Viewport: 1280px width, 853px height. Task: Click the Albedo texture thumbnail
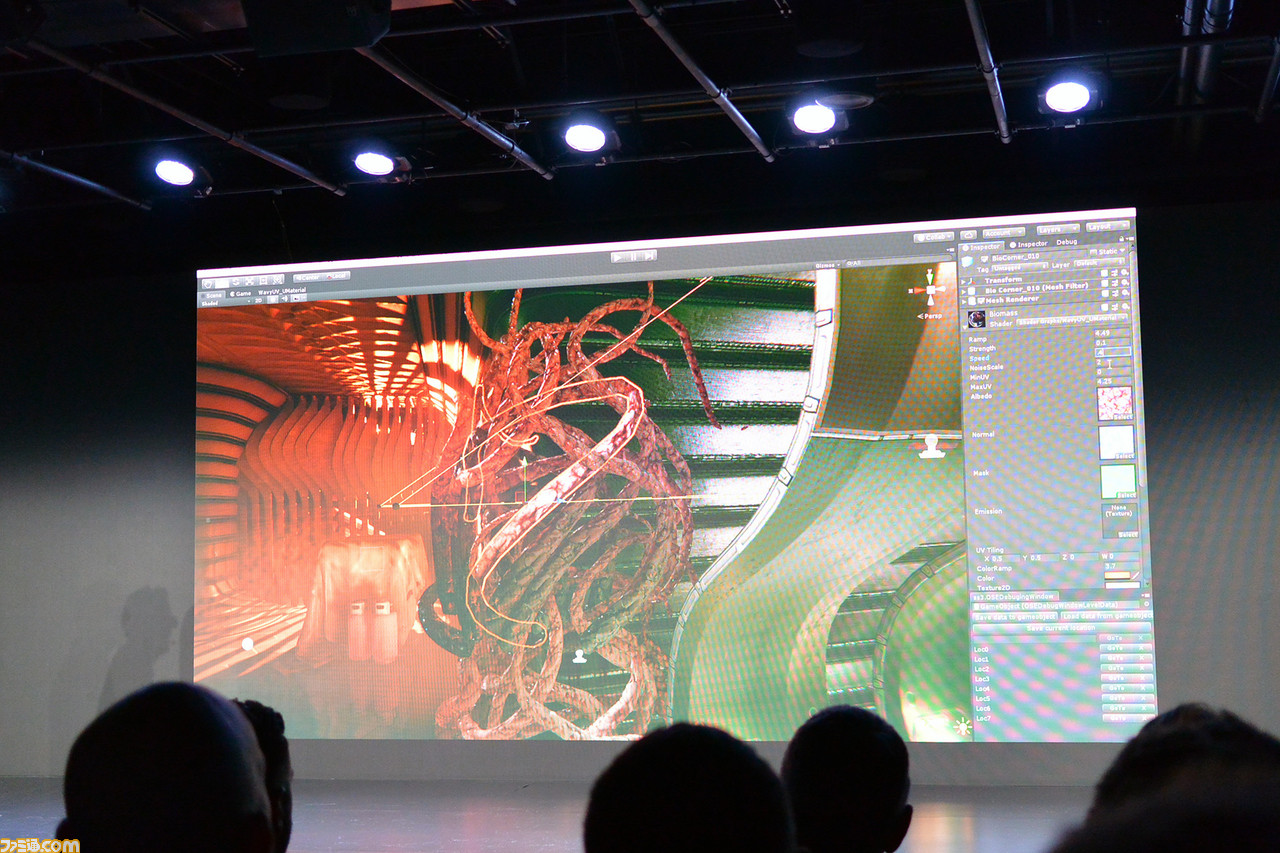click(x=1115, y=403)
